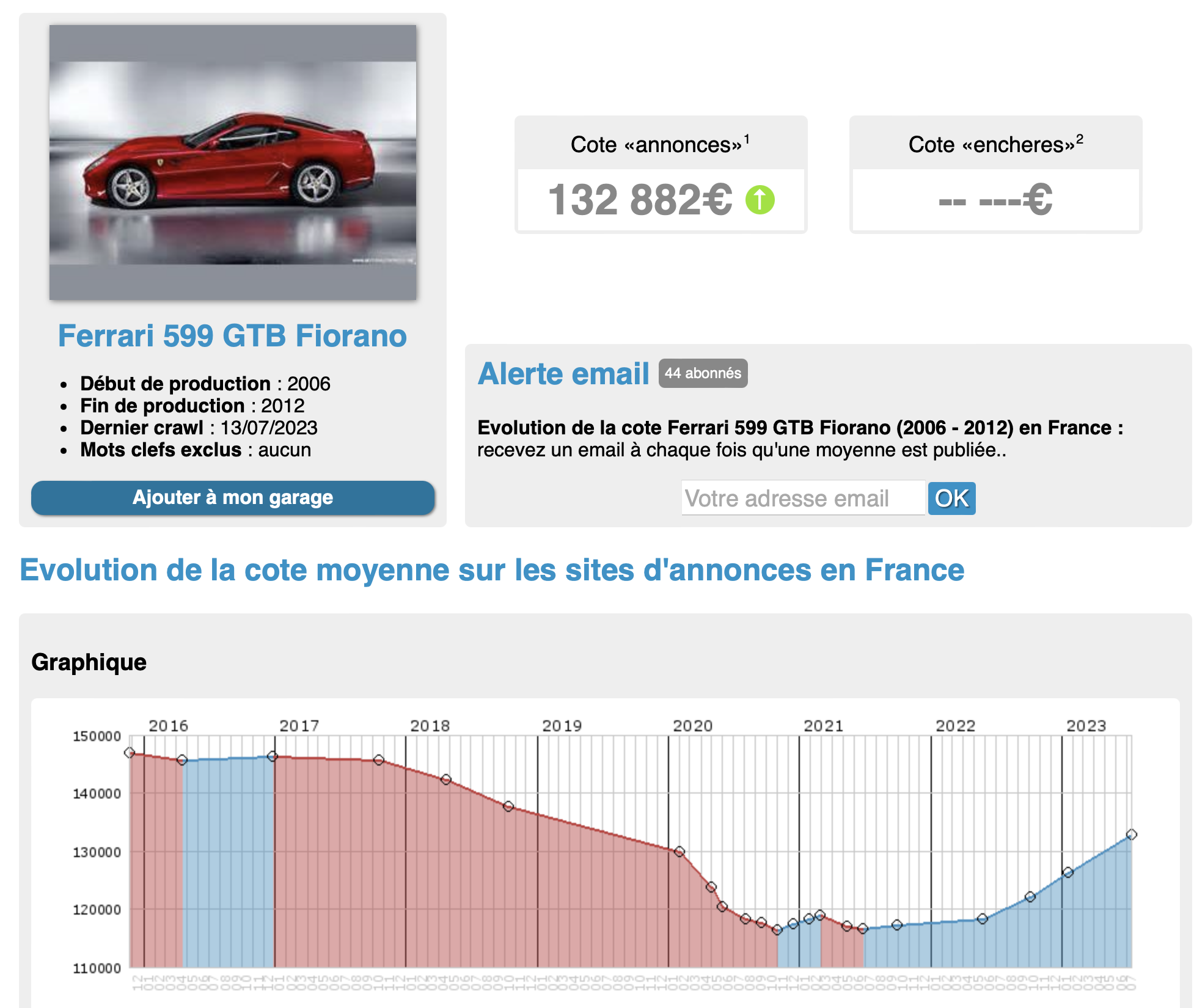The height and width of the screenshot is (1008, 1194).
Task: Click the 2021 year label on chart
Action: coord(823,726)
